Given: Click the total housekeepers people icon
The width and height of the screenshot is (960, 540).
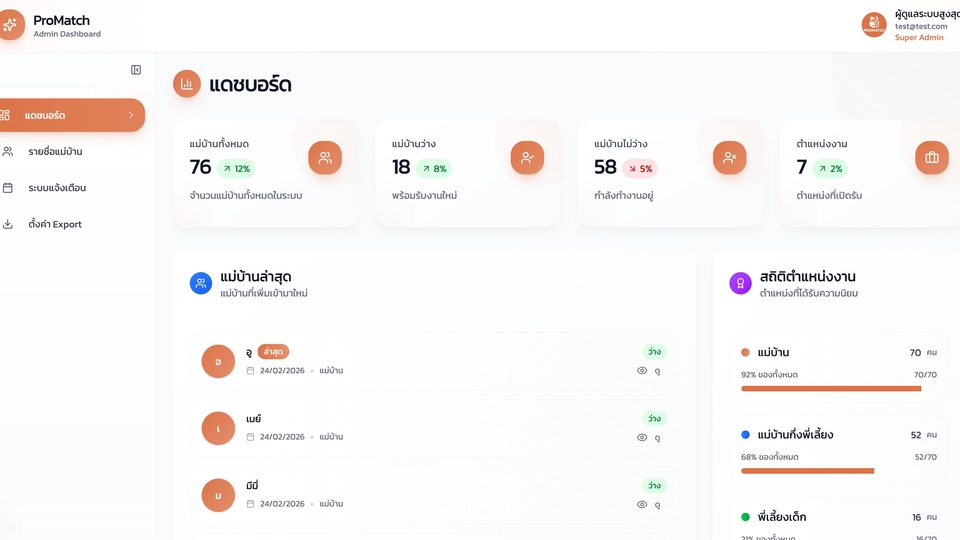Looking at the screenshot, I should pos(325,158).
